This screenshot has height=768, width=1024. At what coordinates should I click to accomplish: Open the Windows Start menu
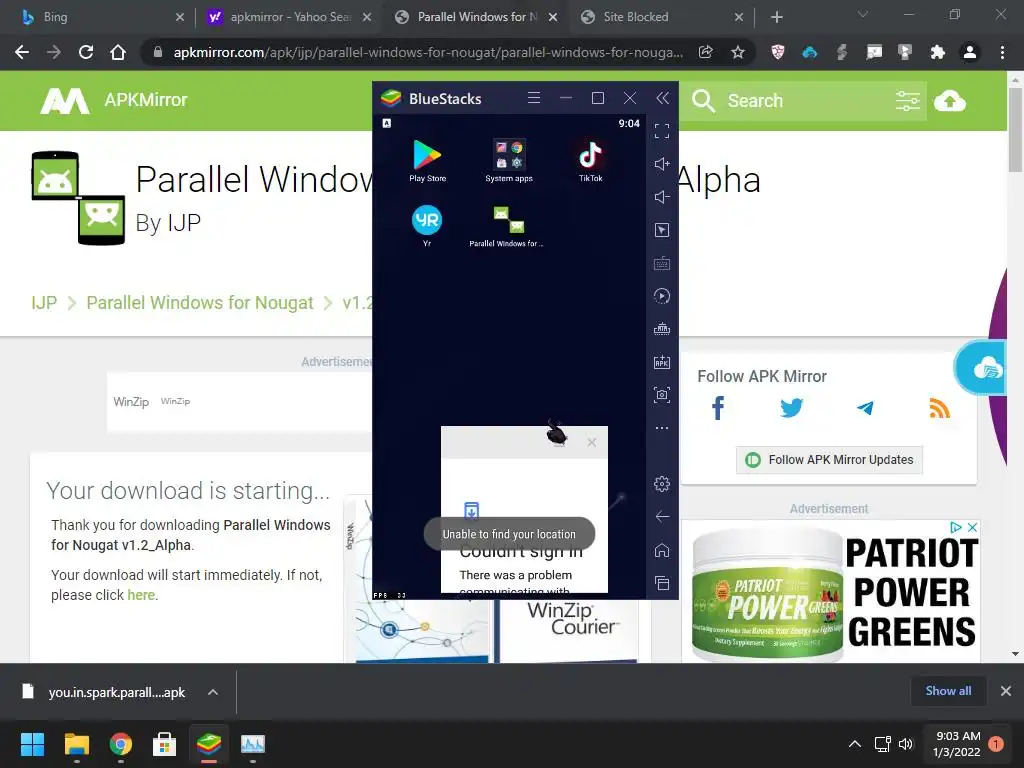(32, 744)
